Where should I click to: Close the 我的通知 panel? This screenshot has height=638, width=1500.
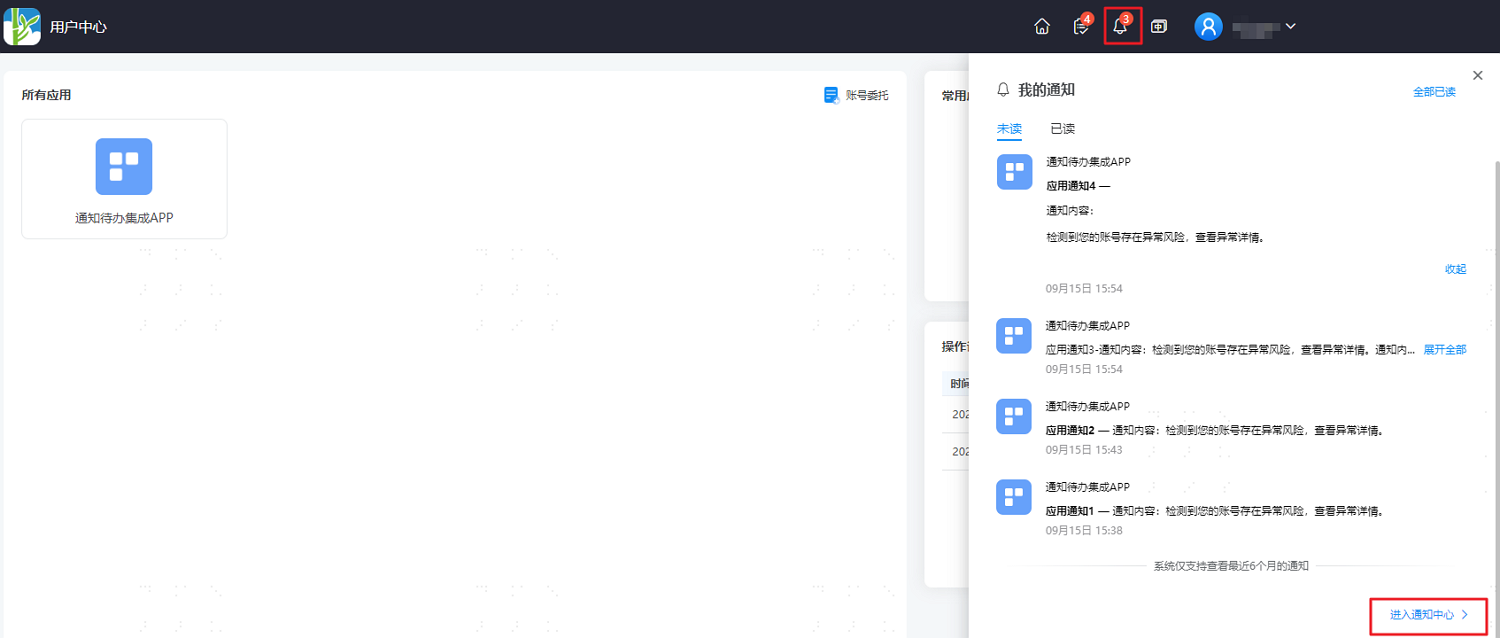pos(1478,75)
